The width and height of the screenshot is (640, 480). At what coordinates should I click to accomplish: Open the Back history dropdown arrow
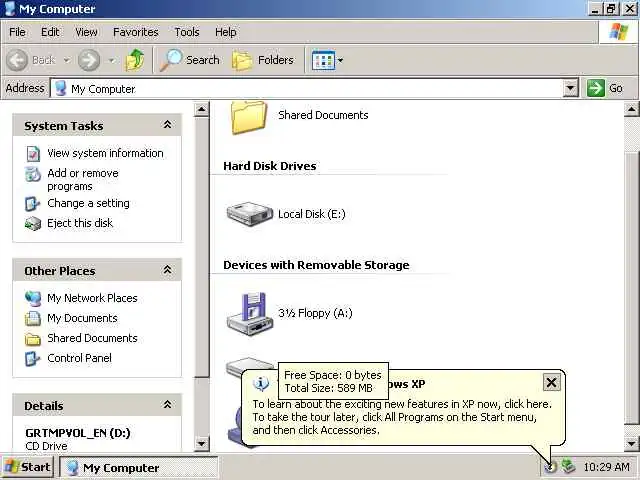pos(67,60)
